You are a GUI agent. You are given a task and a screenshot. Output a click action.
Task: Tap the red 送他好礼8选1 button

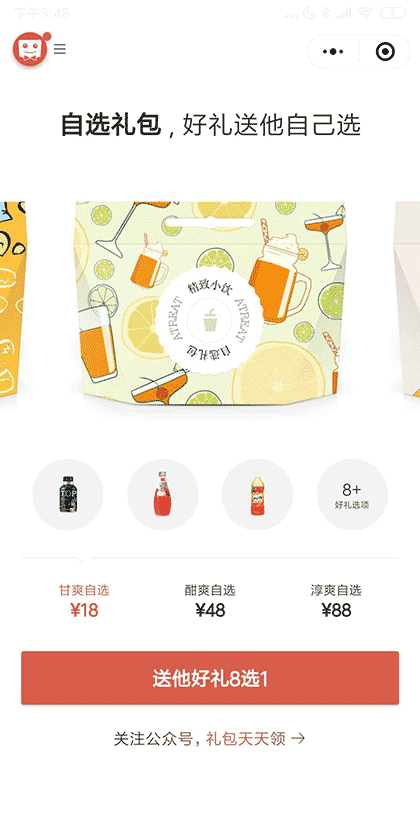click(x=210, y=678)
